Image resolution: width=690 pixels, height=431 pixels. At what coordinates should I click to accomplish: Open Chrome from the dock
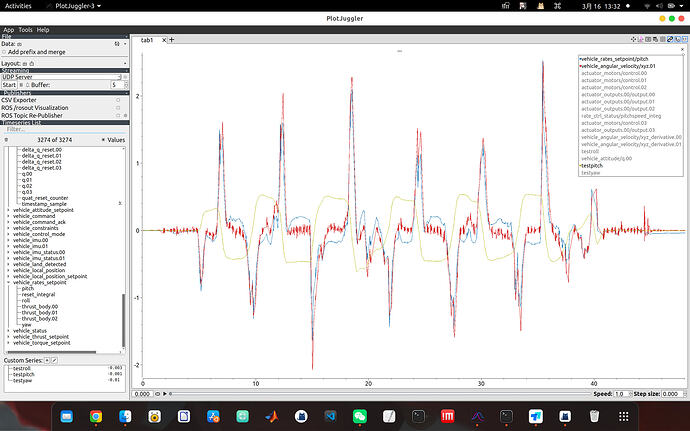tap(96, 416)
